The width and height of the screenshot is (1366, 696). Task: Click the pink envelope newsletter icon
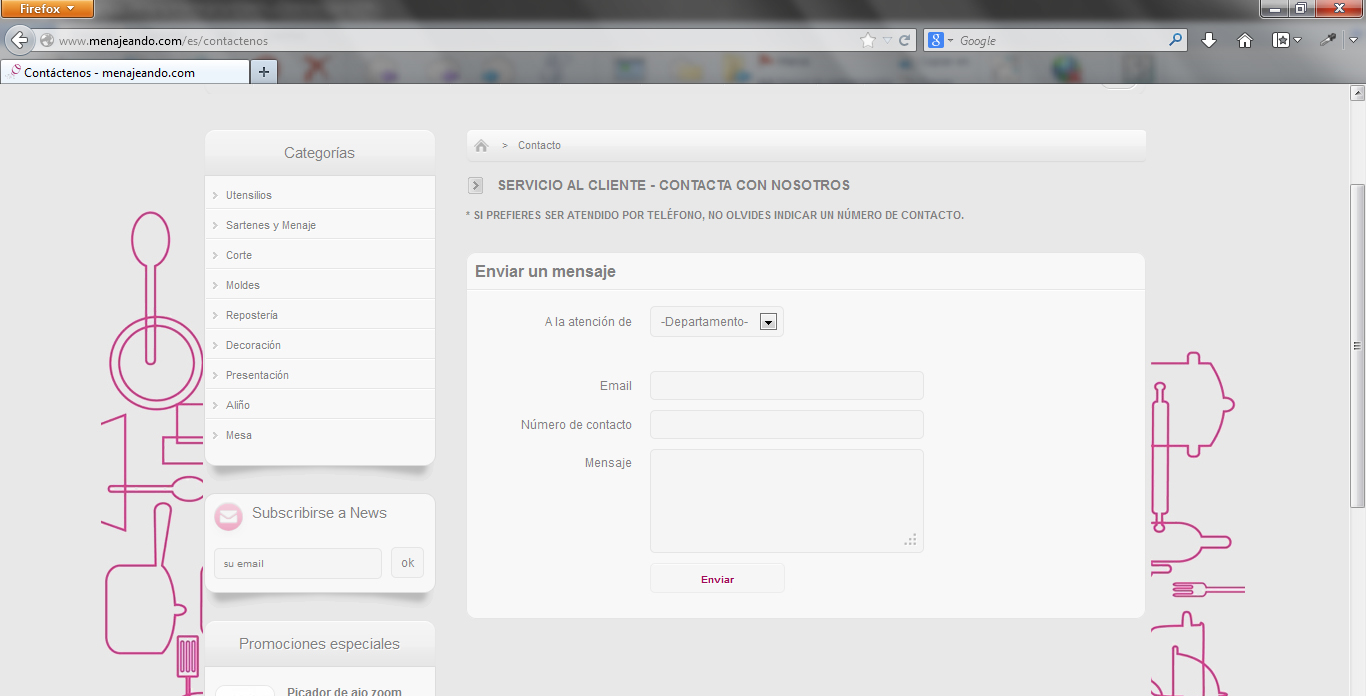(x=229, y=517)
